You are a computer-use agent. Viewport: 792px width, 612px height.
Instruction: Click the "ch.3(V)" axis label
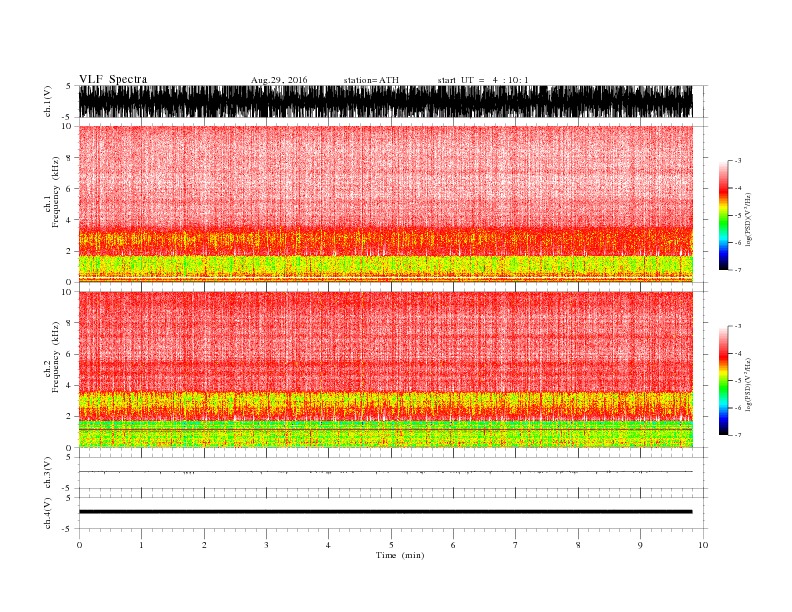(x=48, y=473)
